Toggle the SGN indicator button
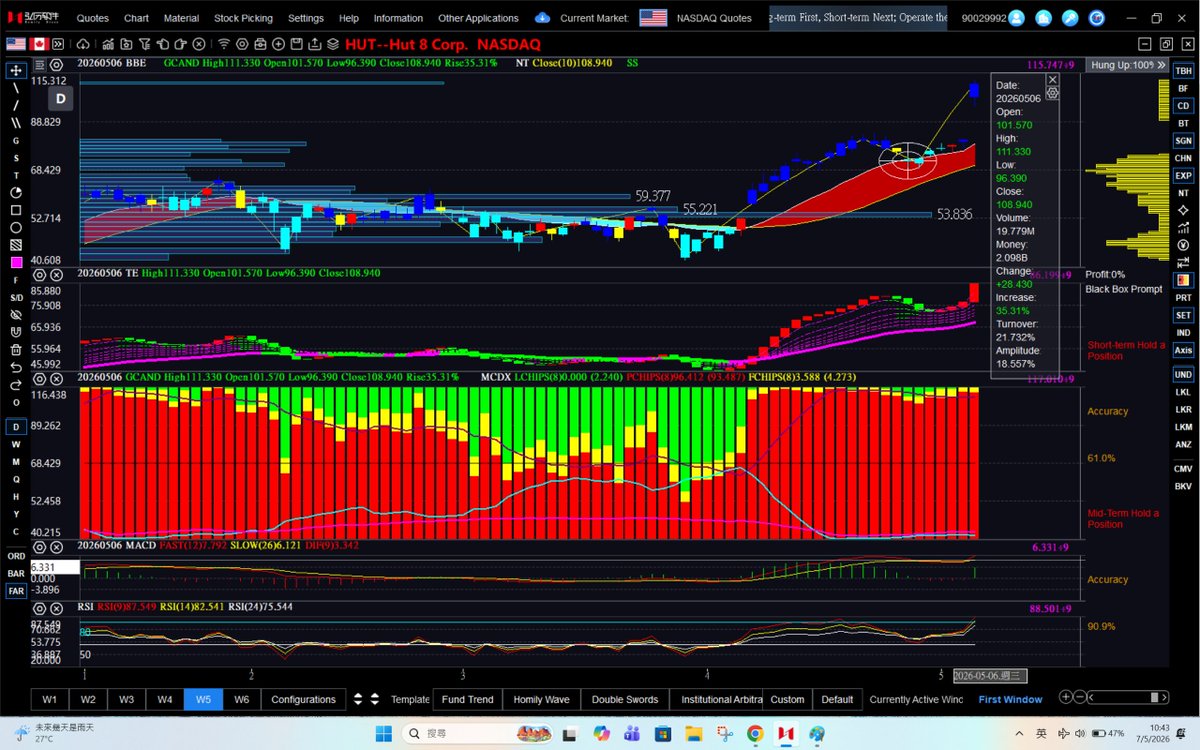This screenshot has width=1200, height=750. (x=1183, y=141)
